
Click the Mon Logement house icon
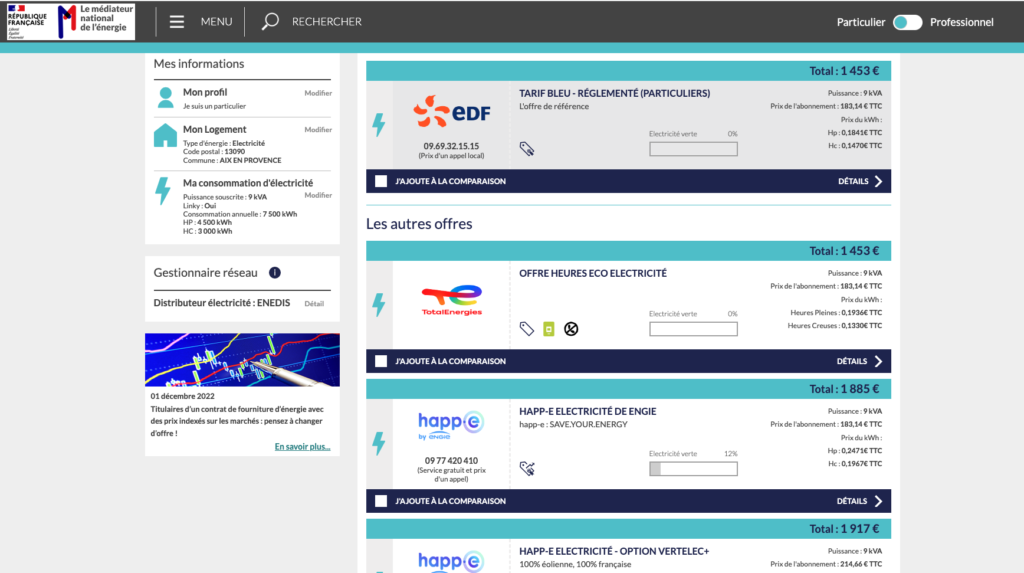[x=165, y=135]
